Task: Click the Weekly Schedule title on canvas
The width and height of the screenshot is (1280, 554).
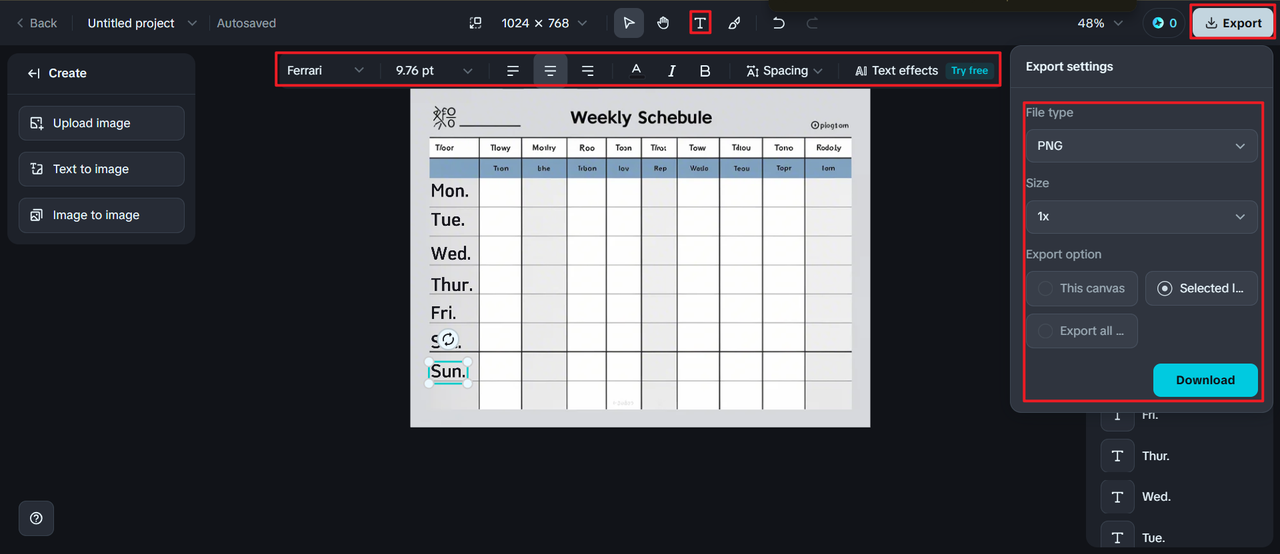Action: 641,117
